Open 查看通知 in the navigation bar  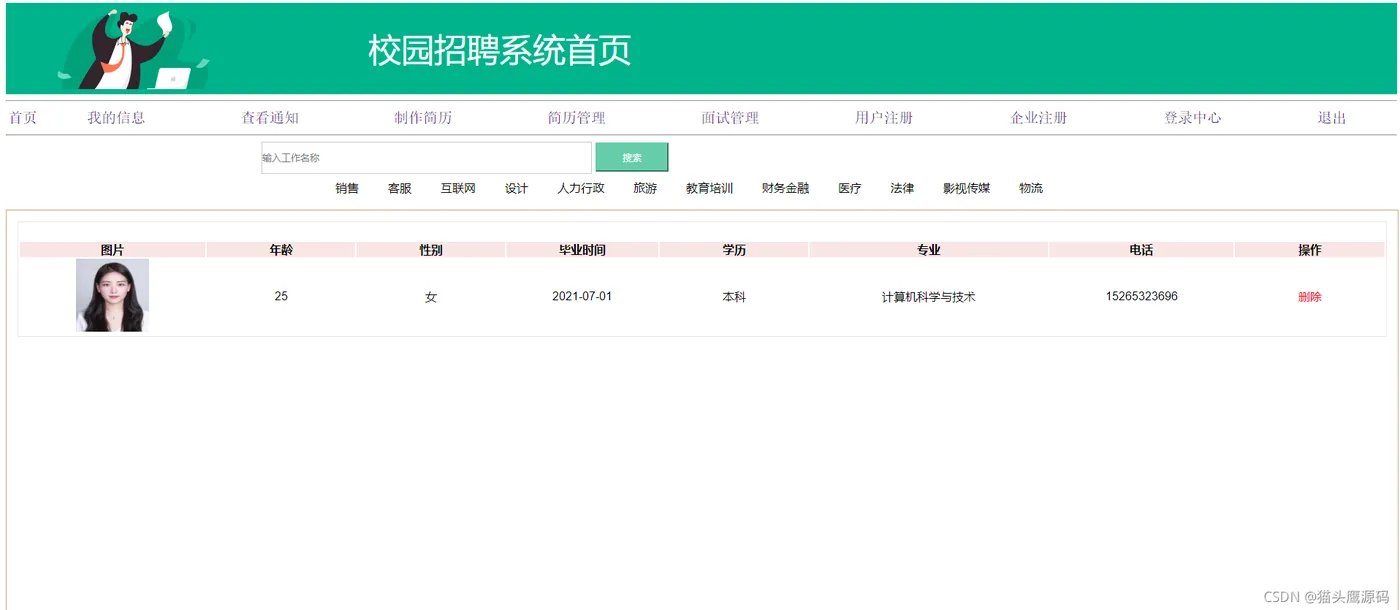(270, 118)
